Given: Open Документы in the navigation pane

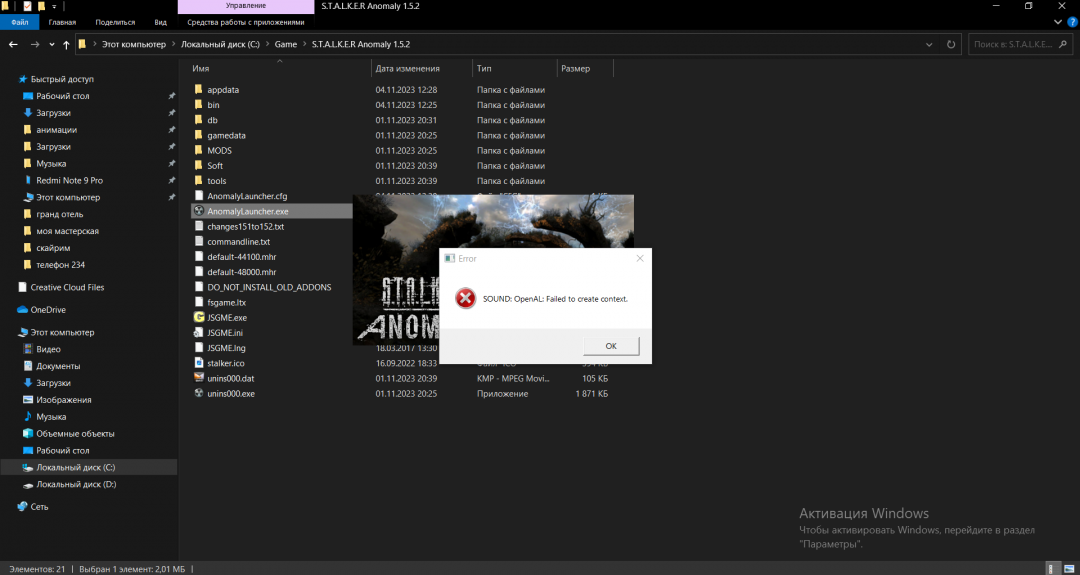Looking at the screenshot, I should pos(59,366).
